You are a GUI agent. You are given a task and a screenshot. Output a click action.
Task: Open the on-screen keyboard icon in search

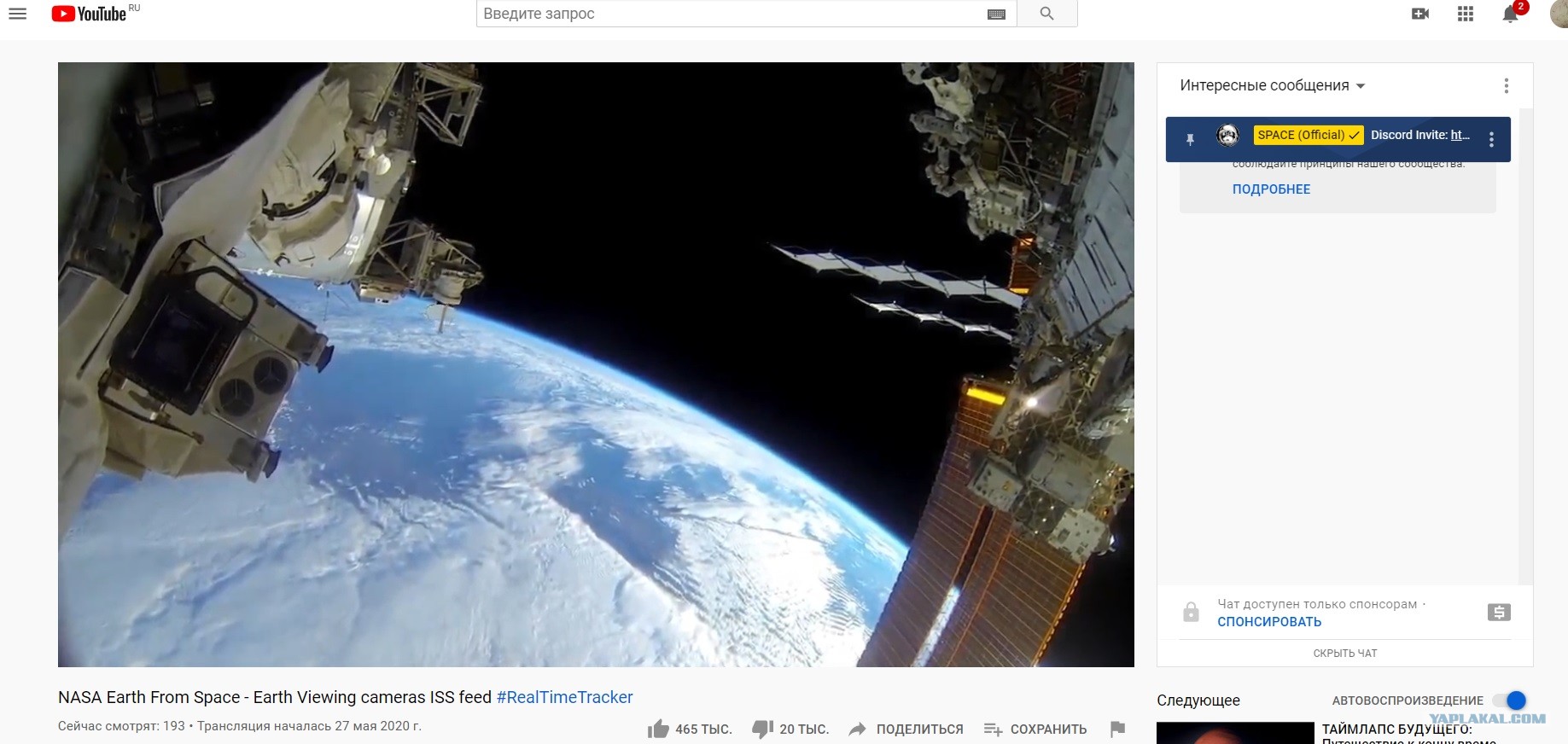996,15
